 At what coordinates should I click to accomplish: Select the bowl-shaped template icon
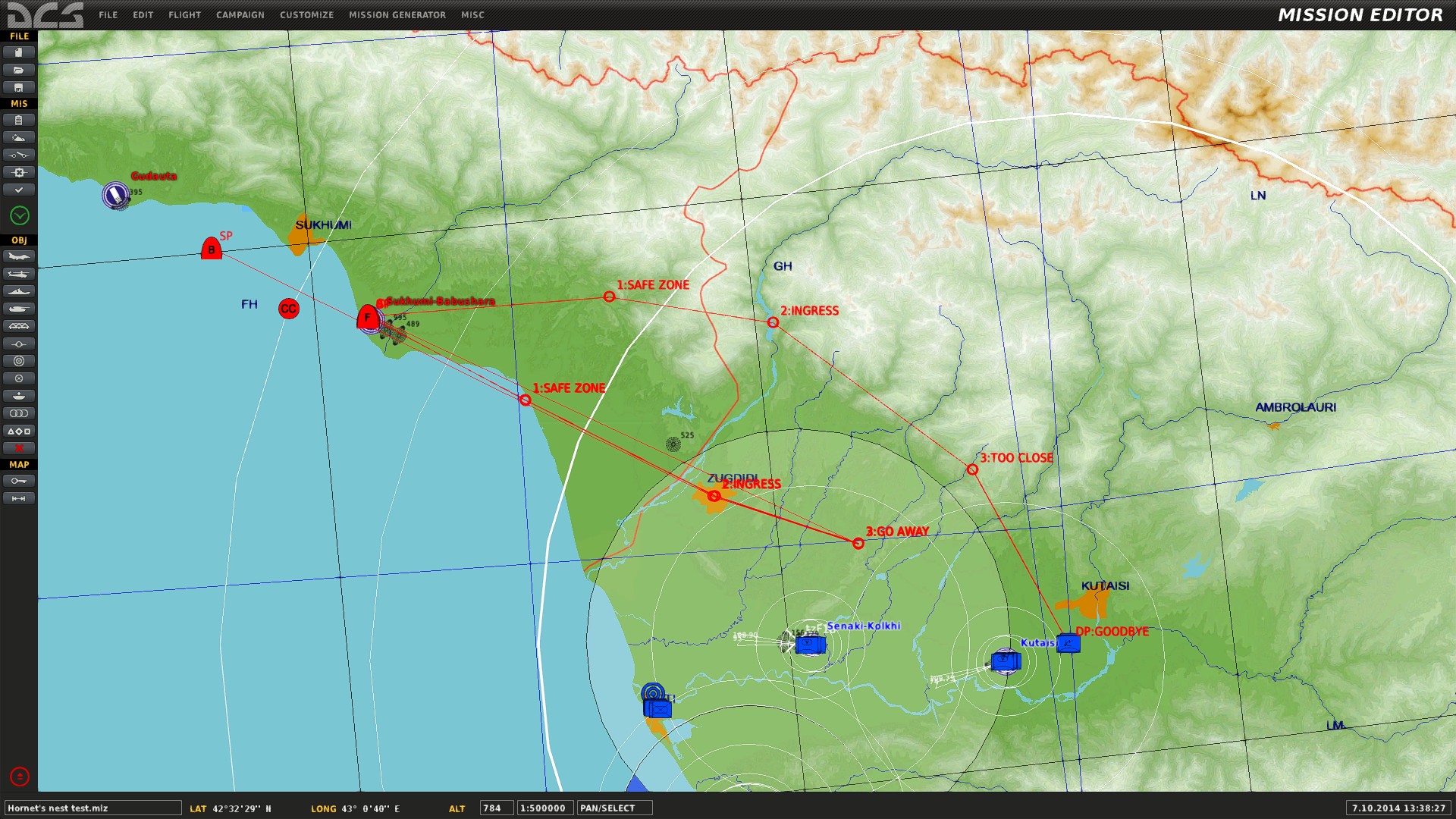pos(19,396)
